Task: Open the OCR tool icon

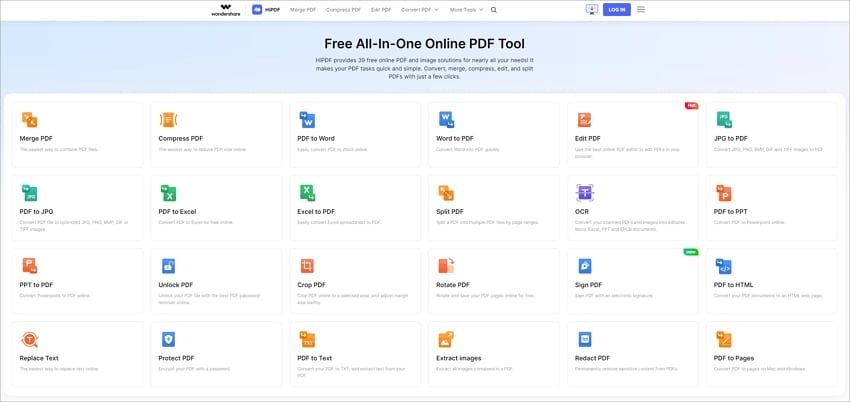Action: click(585, 192)
